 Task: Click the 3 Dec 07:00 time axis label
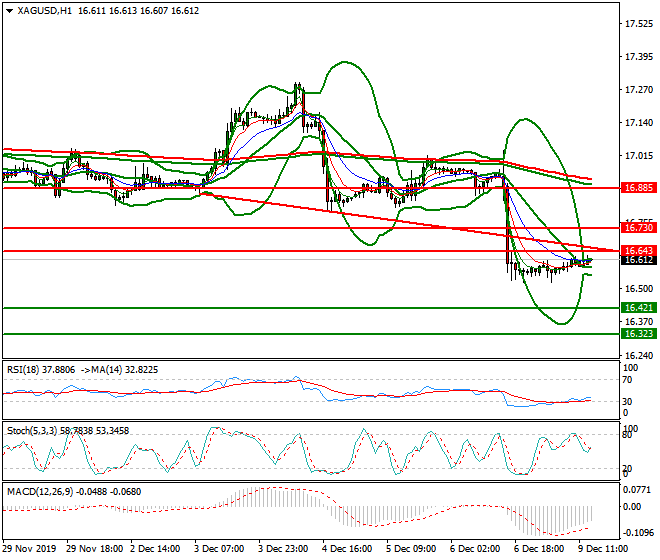coord(219,549)
